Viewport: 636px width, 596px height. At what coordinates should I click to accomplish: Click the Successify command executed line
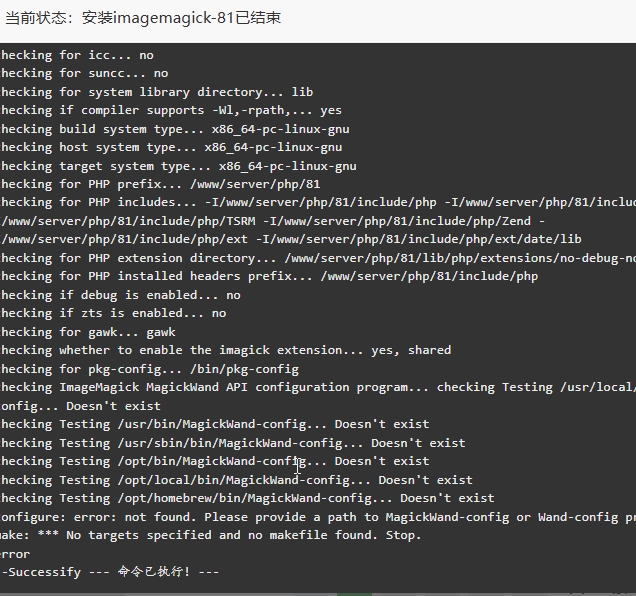point(110,572)
